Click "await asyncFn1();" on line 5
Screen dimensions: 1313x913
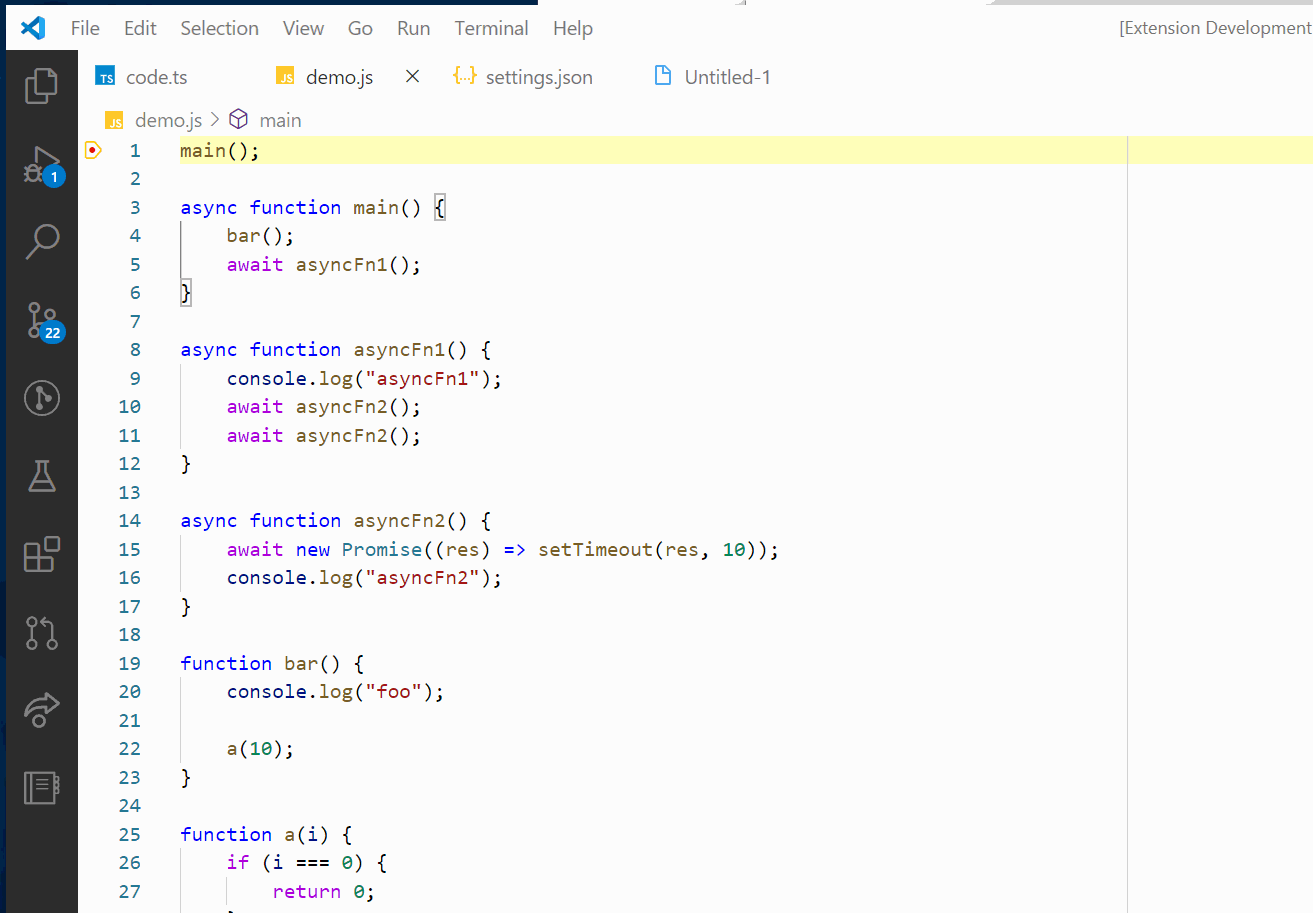point(324,265)
